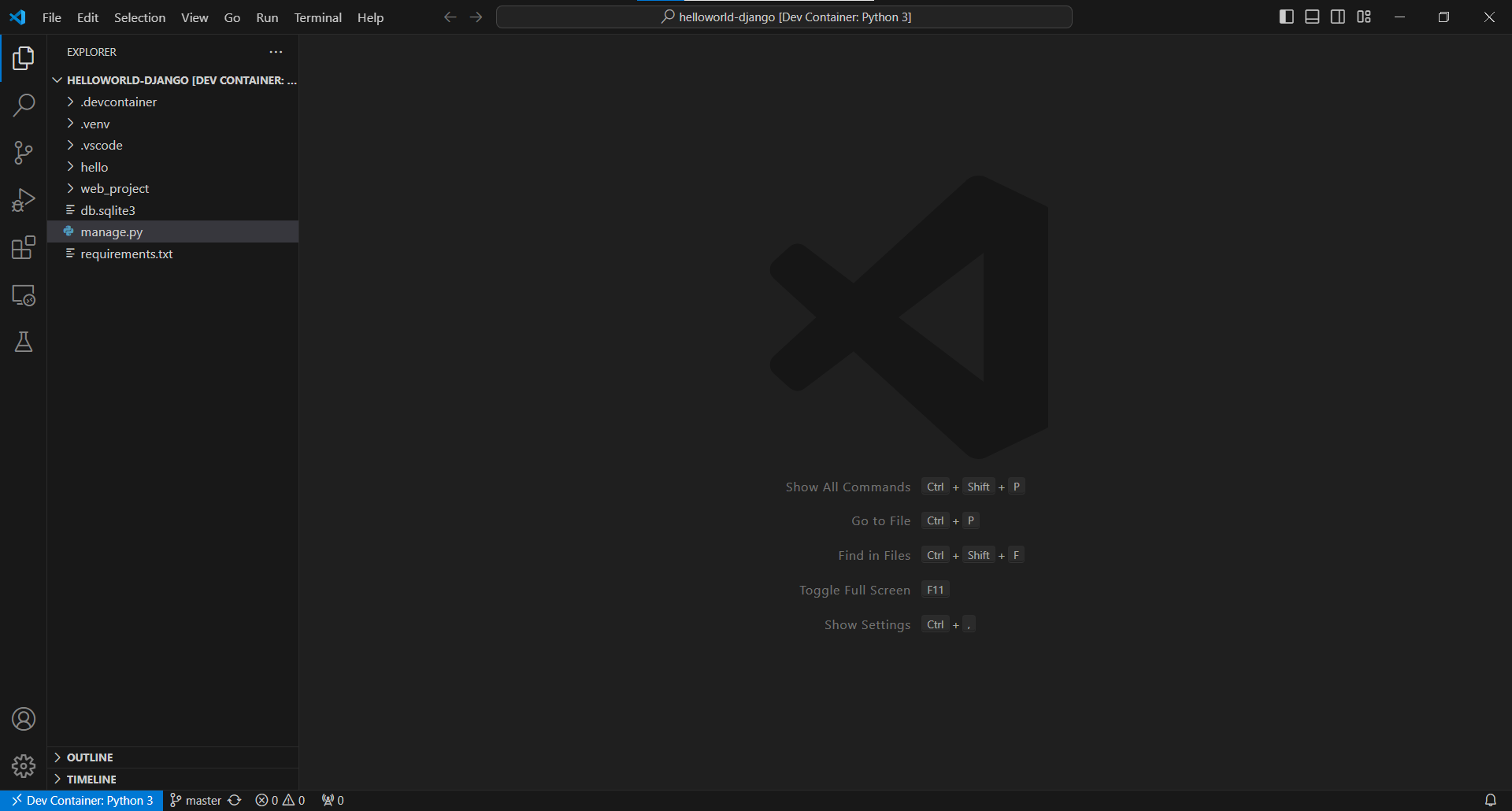The image size is (1512, 811).
Task: Open the View menu
Action: (x=195, y=17)
